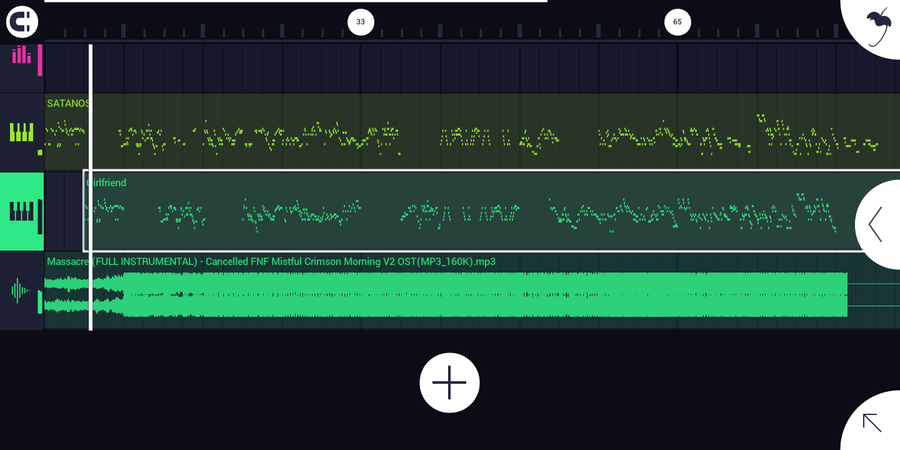Select the Massacre instrumental audio clip name
The height and width of the screenshot is (450, 900).
click(x=271, y=262)
